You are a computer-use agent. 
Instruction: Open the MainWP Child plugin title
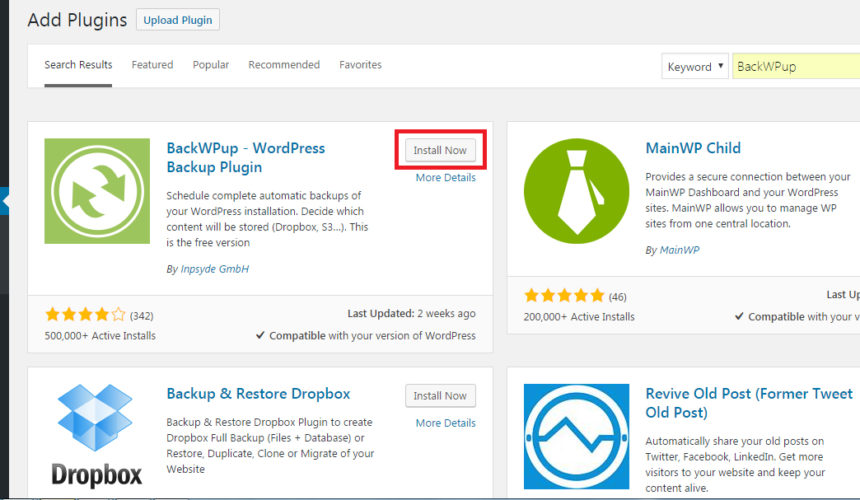pyautogui.click(x=693, y=148)
